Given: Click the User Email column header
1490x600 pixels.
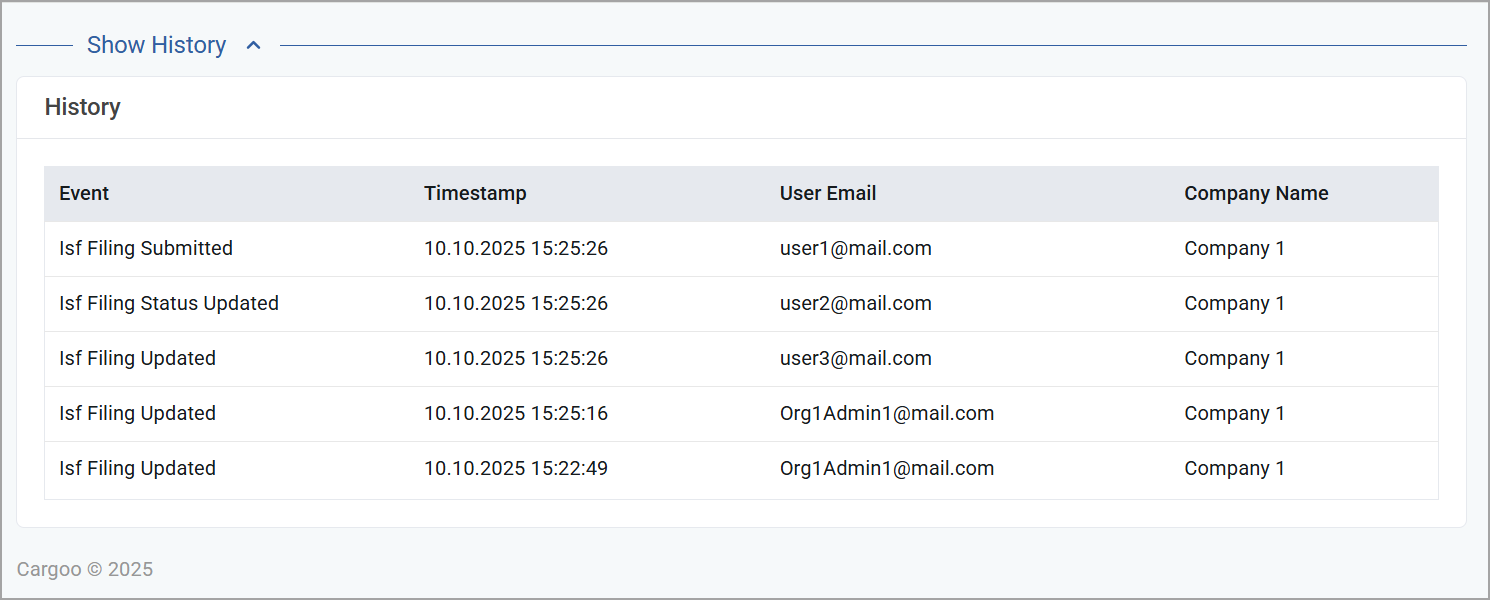Looking at the screenshot, I should point(828,193).
